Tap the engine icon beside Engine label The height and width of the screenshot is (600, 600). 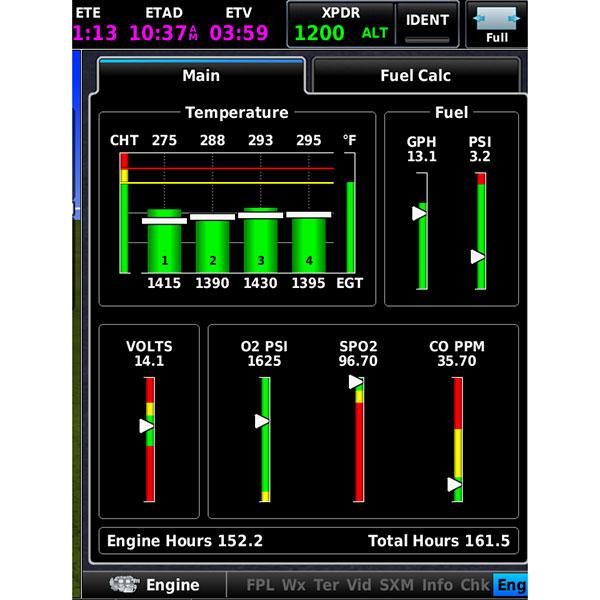coord(124,584)
